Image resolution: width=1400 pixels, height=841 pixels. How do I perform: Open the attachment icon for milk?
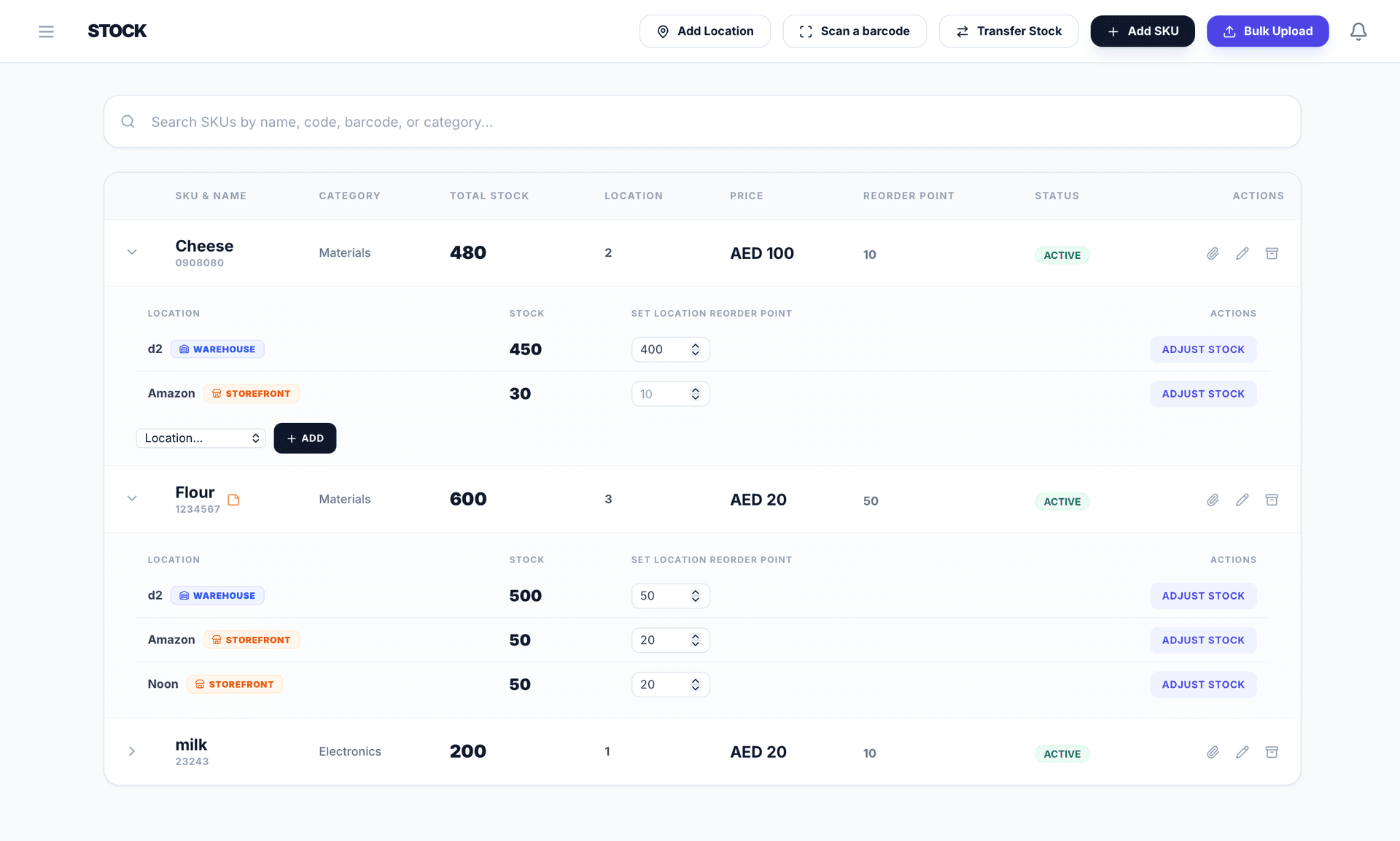[1213, 751]
